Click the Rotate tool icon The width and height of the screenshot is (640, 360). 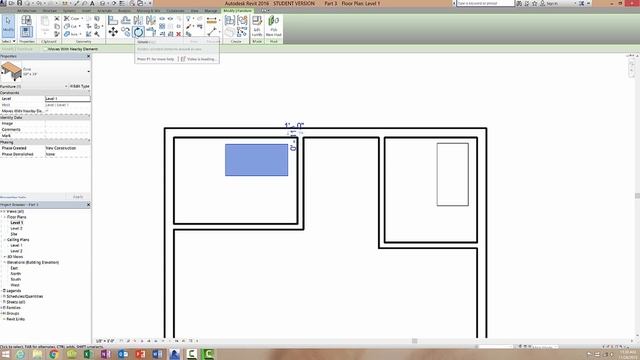pyautogui.click(x=138, y=32)
